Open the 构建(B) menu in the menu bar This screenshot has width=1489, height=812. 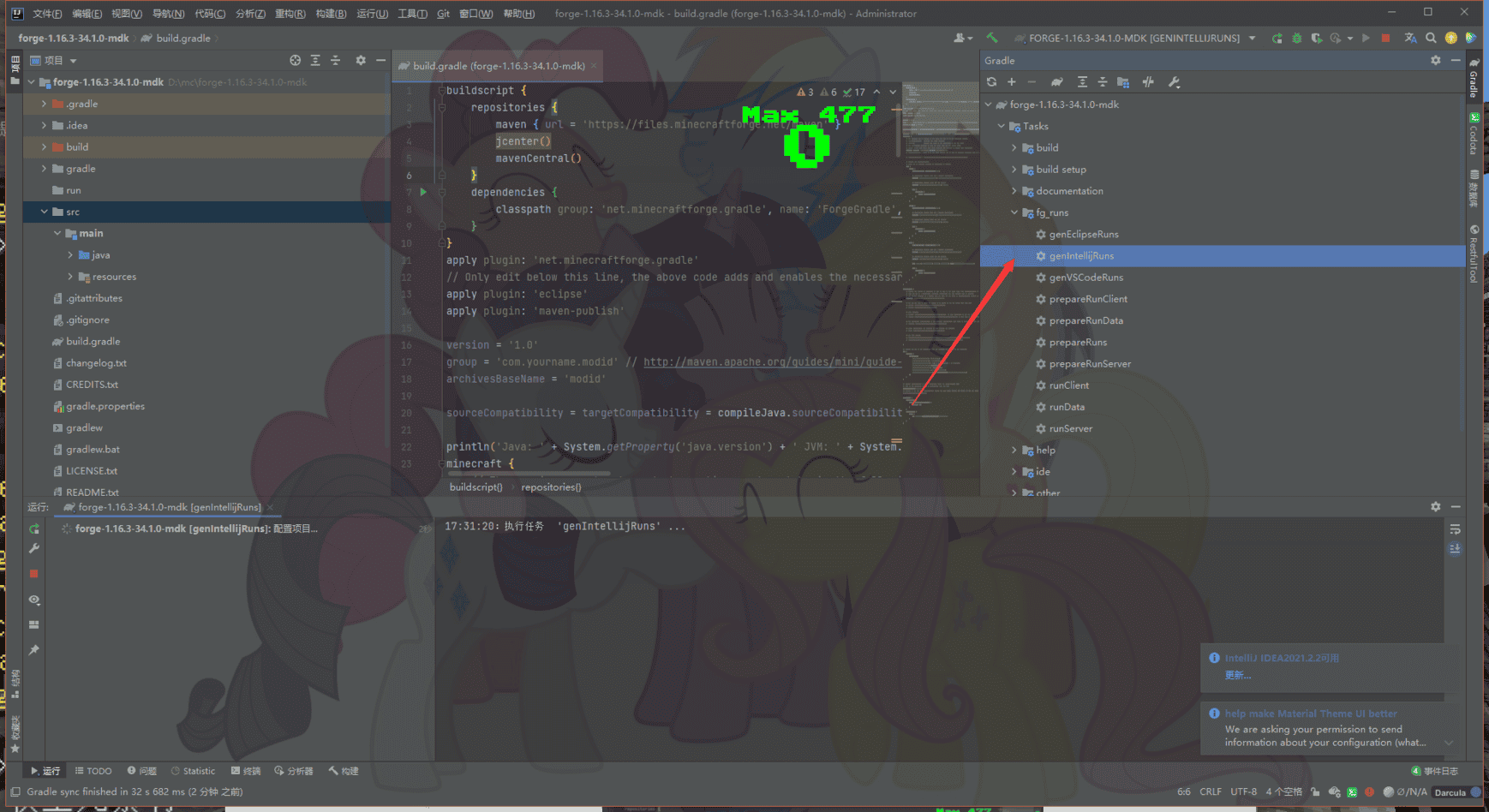[x=331, y=14]
